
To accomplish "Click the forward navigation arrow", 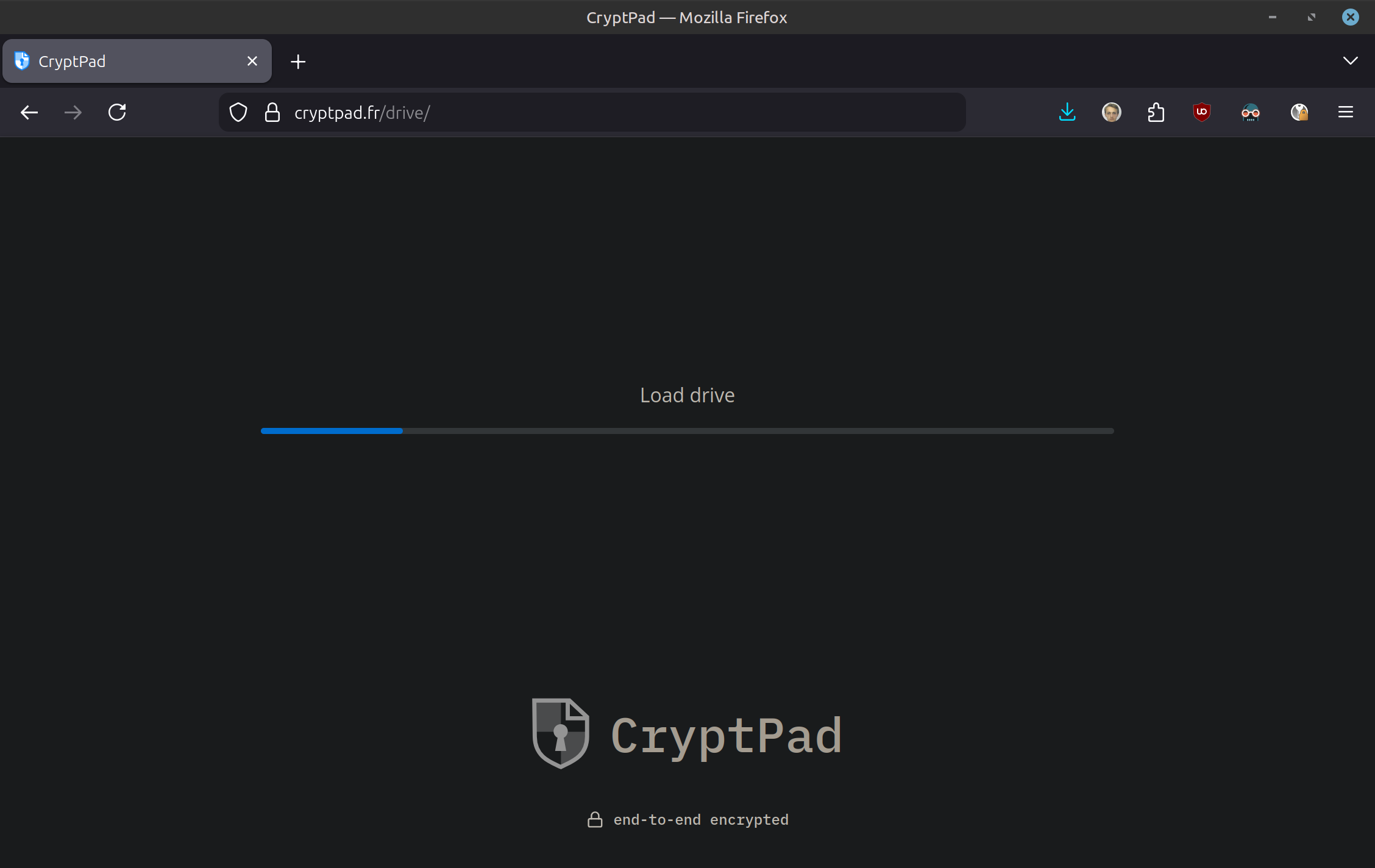I will (x=73, y=112).
